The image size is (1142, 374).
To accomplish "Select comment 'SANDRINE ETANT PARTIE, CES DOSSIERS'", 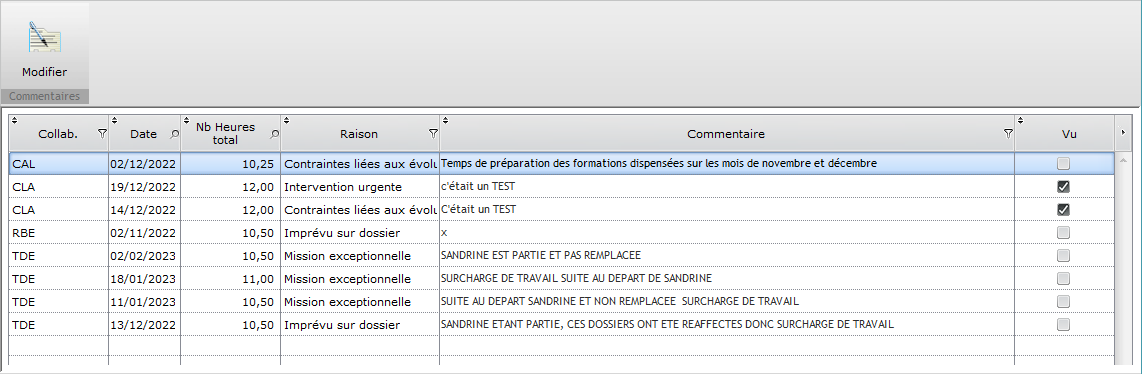I will (x=728, y=325).
